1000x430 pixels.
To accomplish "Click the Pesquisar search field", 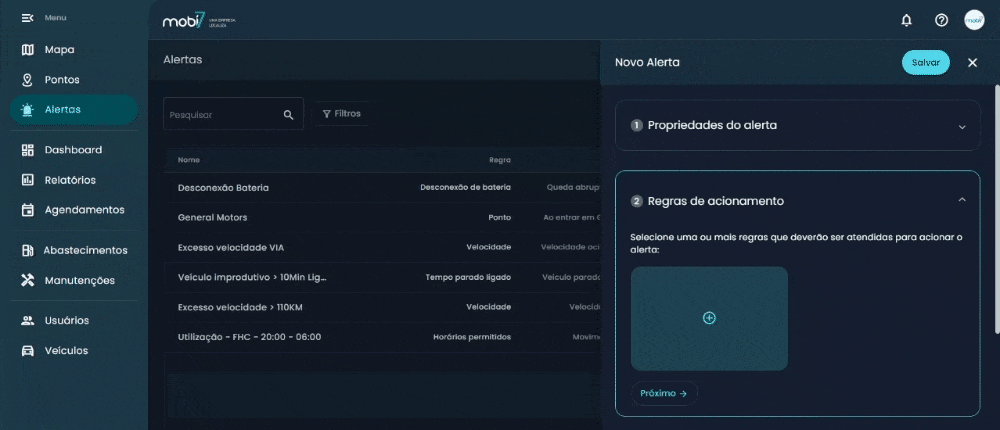I will point(222,115).
